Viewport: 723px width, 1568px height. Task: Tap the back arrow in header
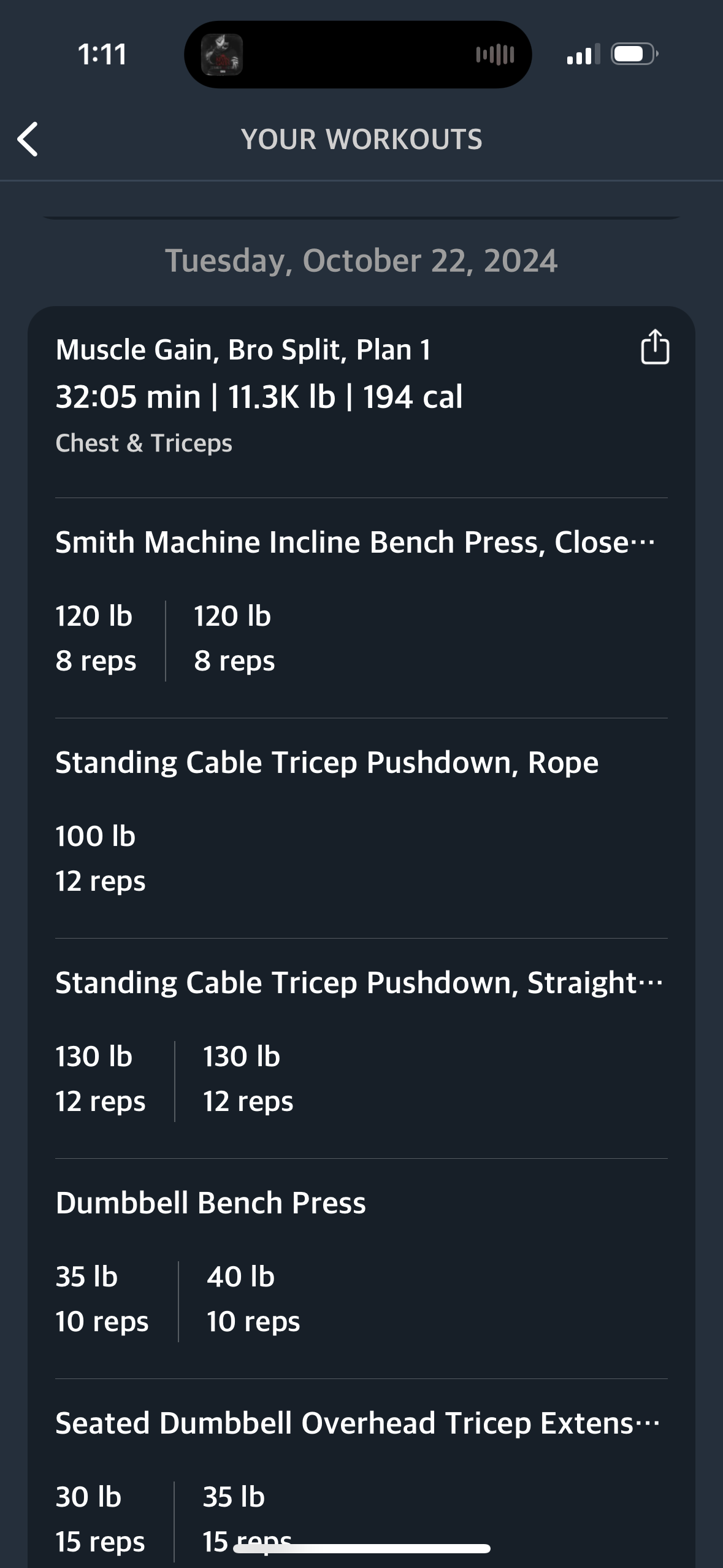tap(28, 139)
